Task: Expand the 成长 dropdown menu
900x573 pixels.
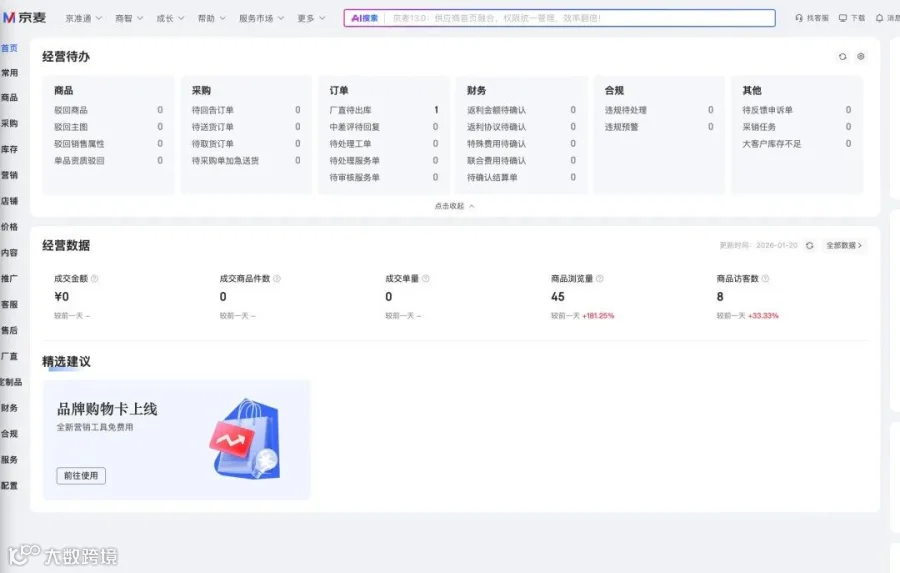Action: (x=170, y=18)
